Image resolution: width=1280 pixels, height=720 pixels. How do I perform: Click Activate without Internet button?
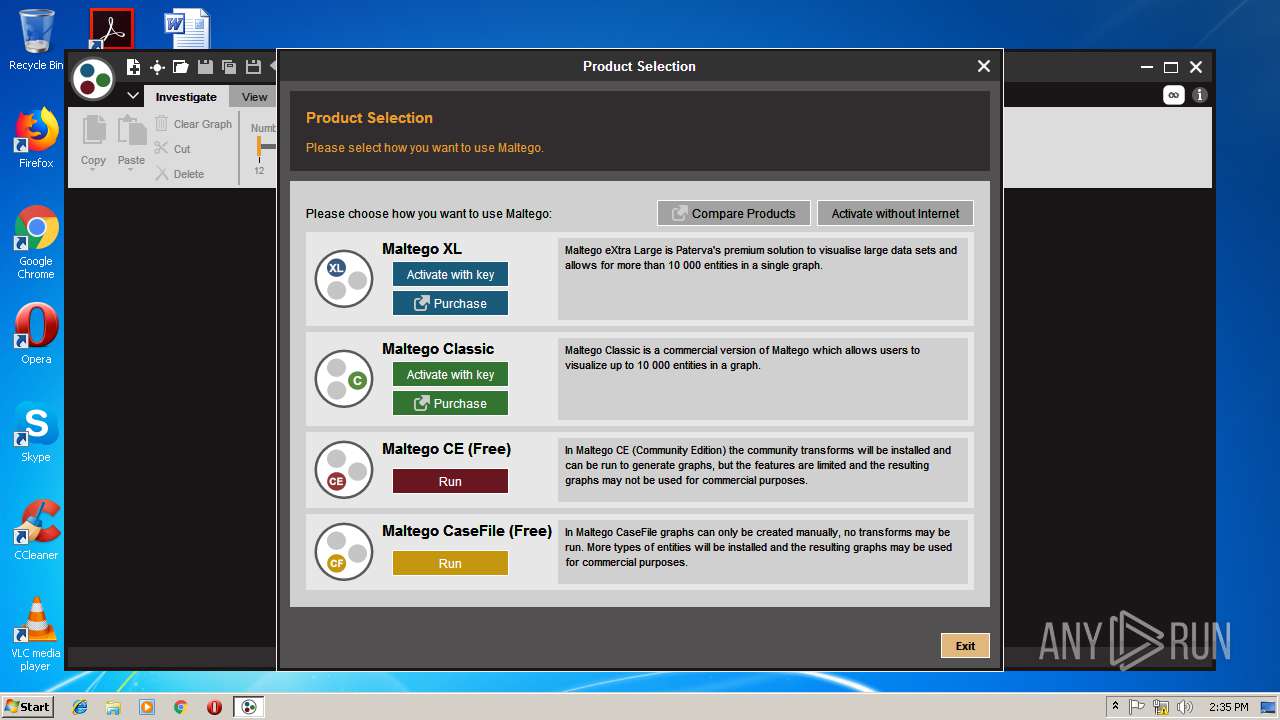click(895, 213)
